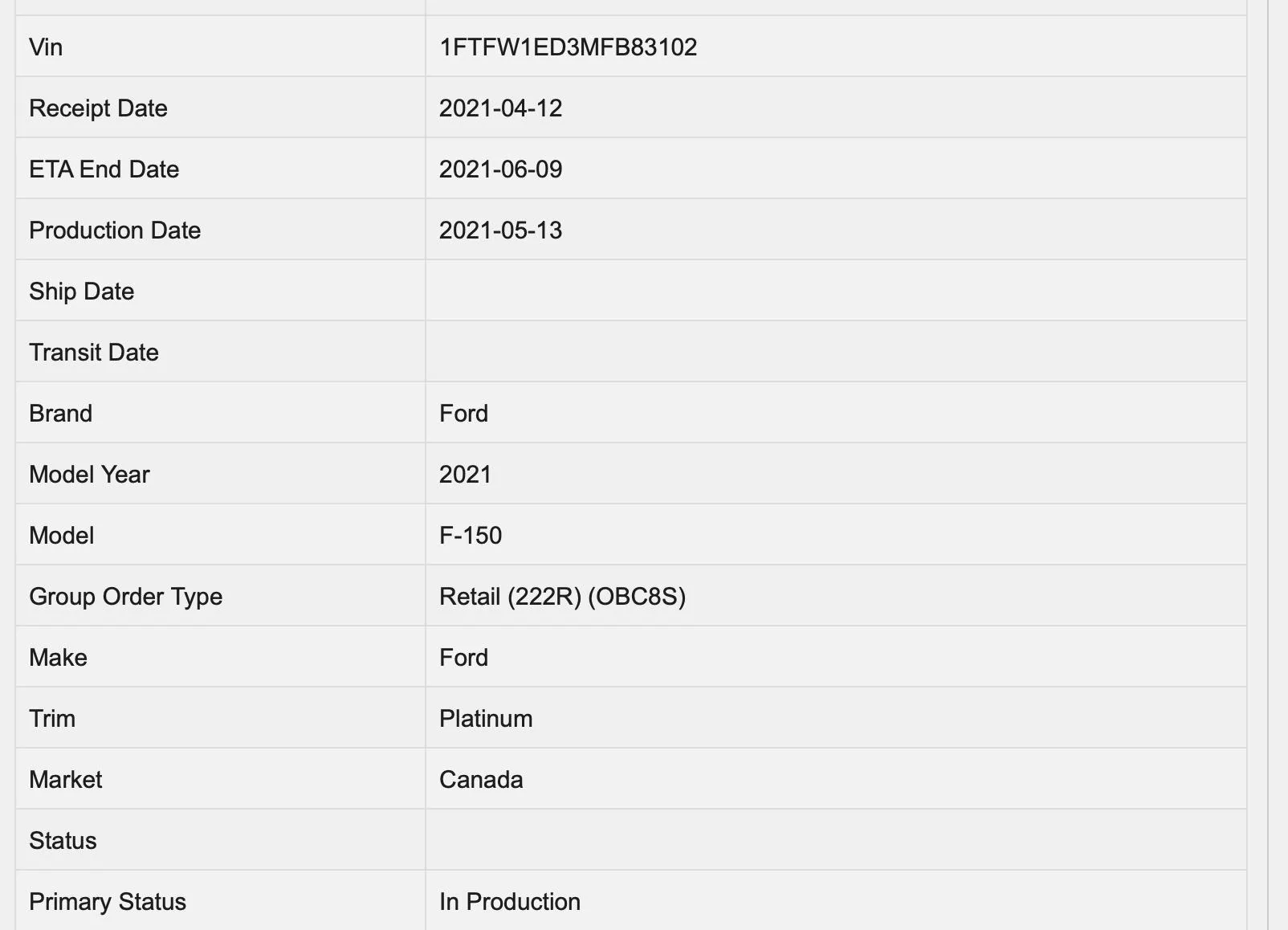
Task: Select the VIN number 1FTFW1ED3MFB83102
Action: (x=568, y=47)
